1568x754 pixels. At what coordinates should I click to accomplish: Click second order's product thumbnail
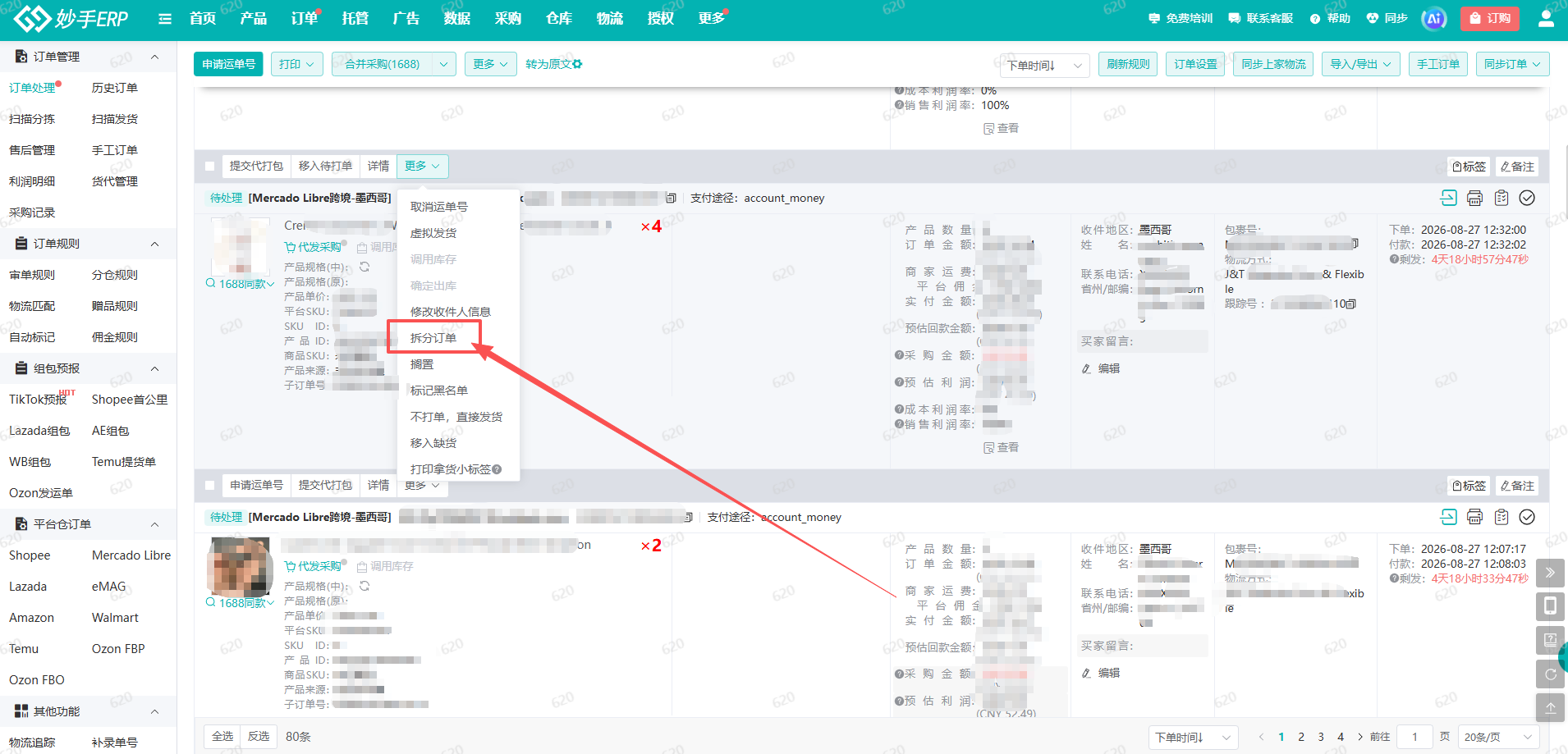[239, 566]
